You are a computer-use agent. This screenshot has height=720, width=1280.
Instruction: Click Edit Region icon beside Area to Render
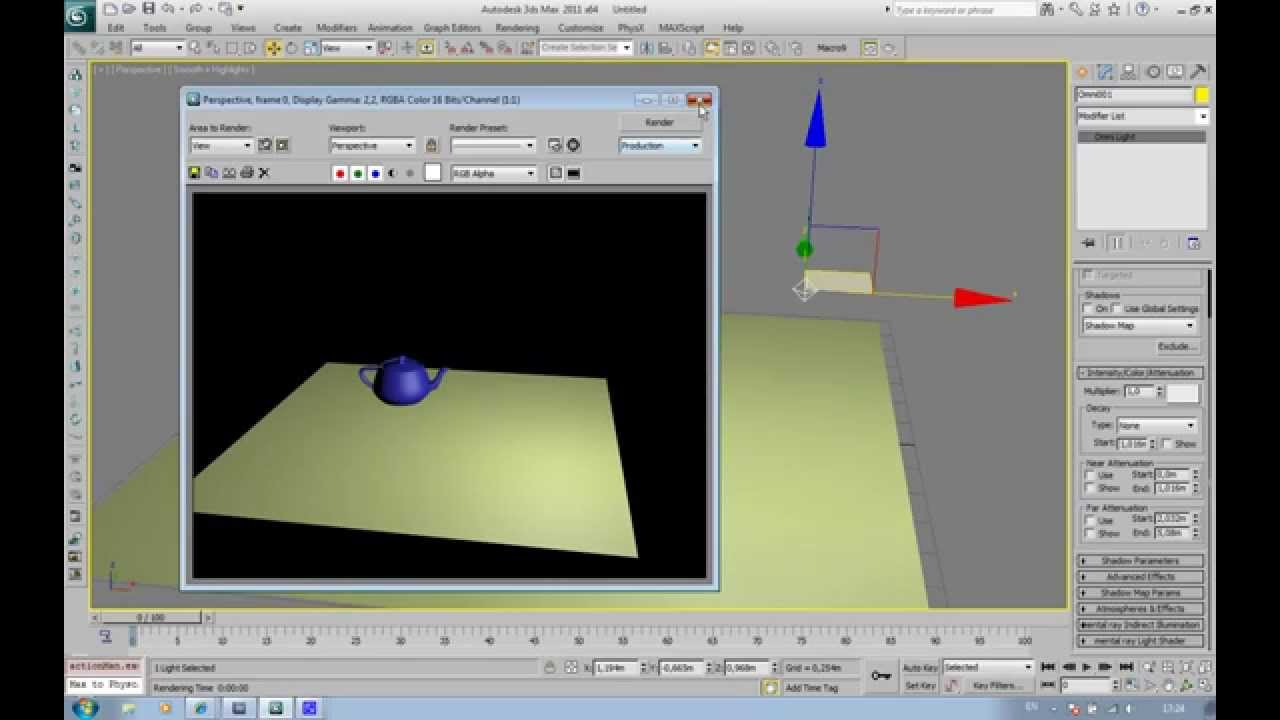pos(265,145)
